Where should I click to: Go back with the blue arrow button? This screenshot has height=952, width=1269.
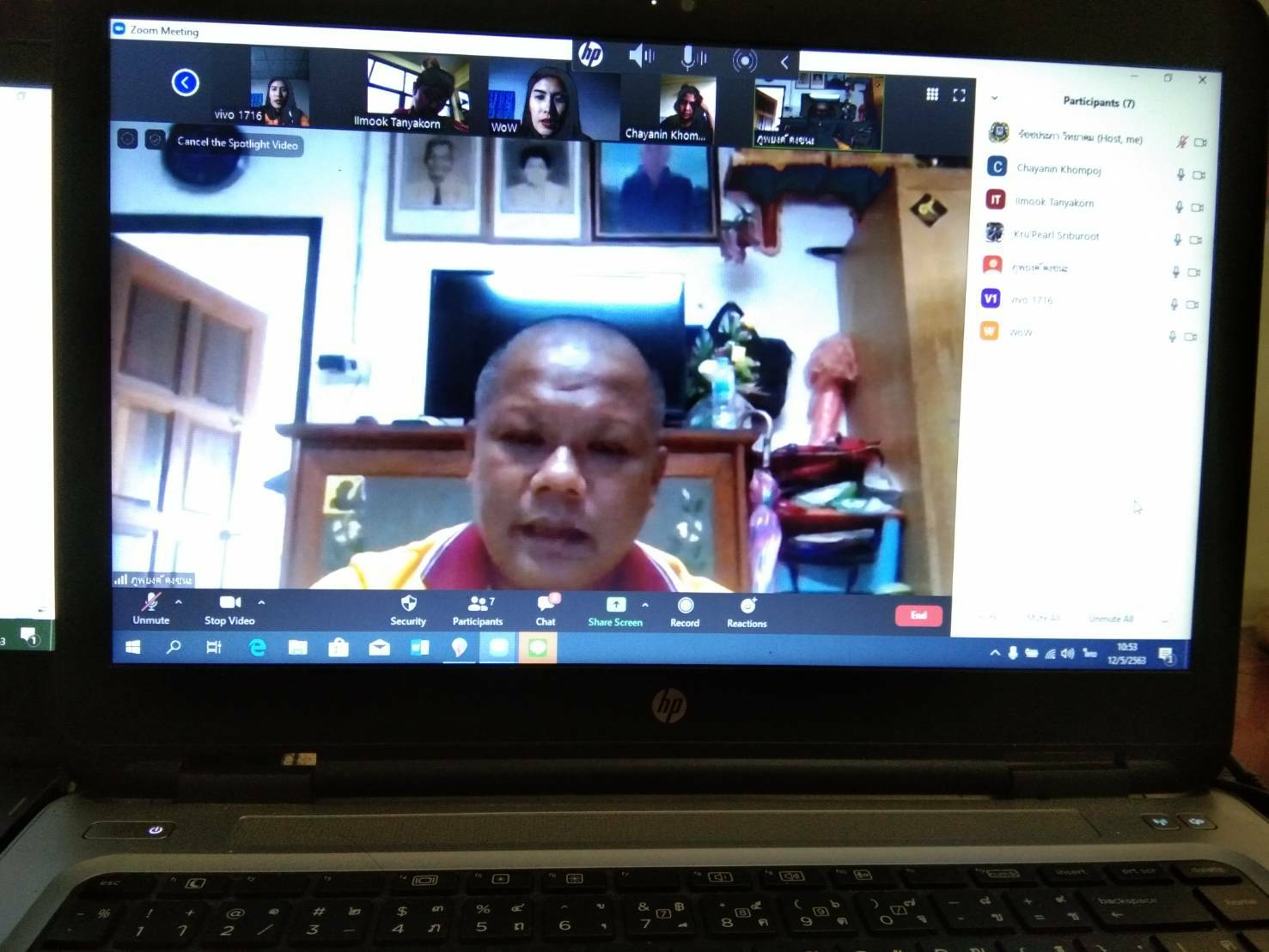click(x=186, y=82)
